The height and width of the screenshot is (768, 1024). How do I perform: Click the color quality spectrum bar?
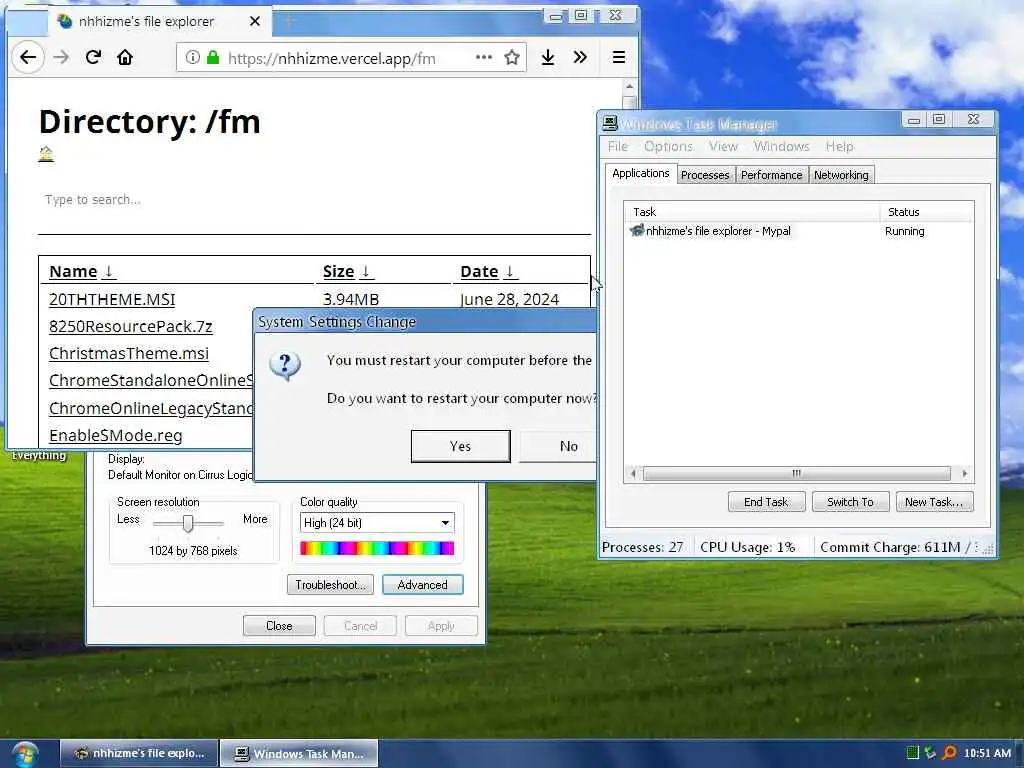(377, 549)
